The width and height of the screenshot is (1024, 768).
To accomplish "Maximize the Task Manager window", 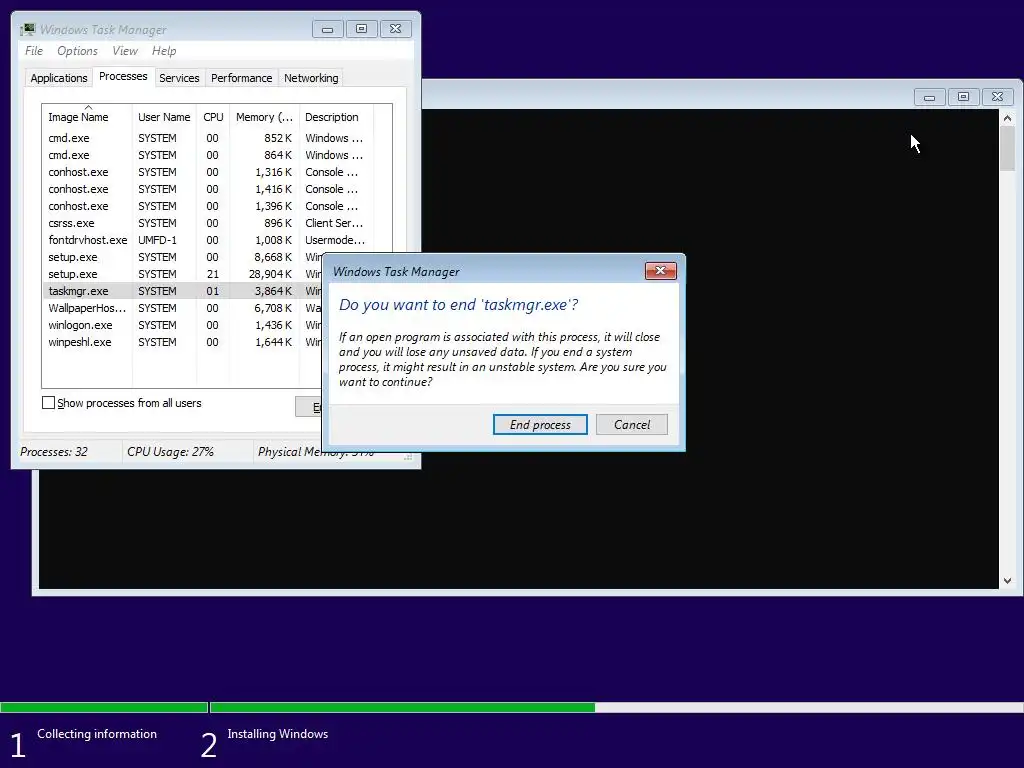I will (361, 29).
